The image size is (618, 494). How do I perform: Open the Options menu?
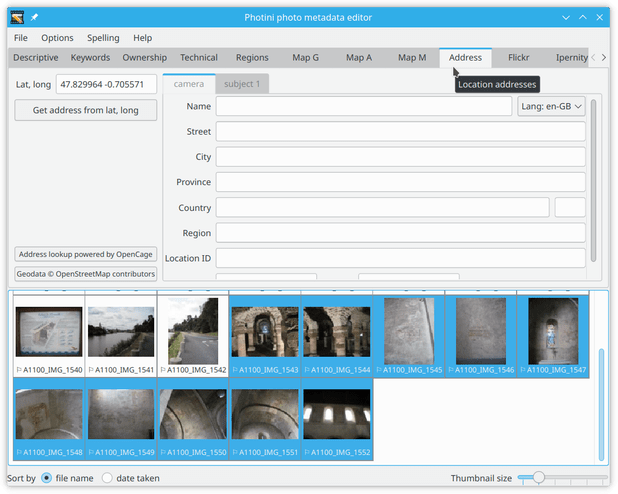click(57, 38)
